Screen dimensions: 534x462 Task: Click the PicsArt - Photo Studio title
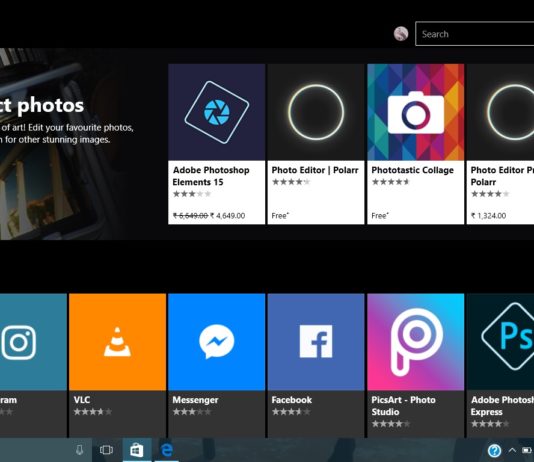(403, 406)
